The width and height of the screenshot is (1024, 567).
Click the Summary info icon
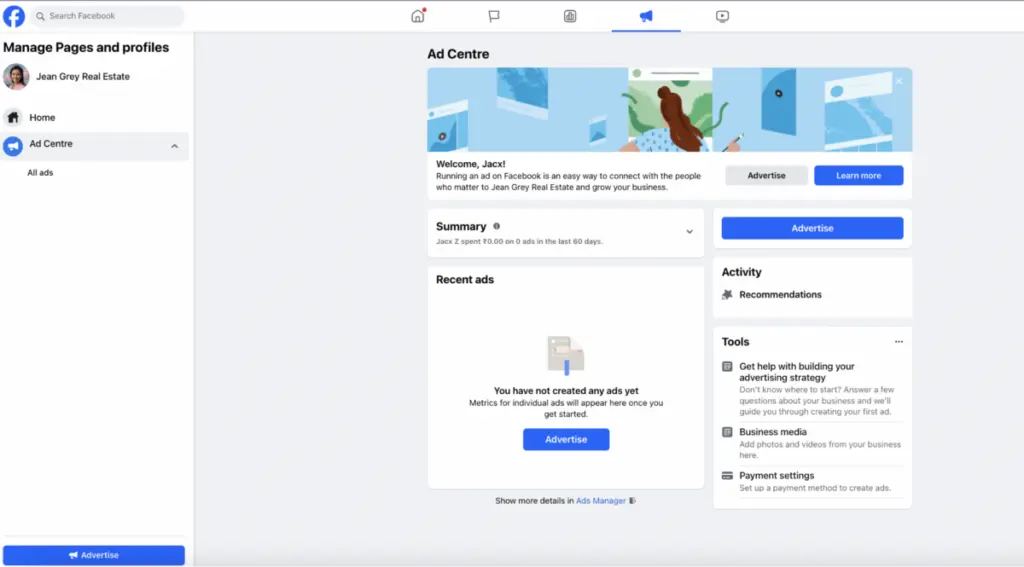pos(497,227)
